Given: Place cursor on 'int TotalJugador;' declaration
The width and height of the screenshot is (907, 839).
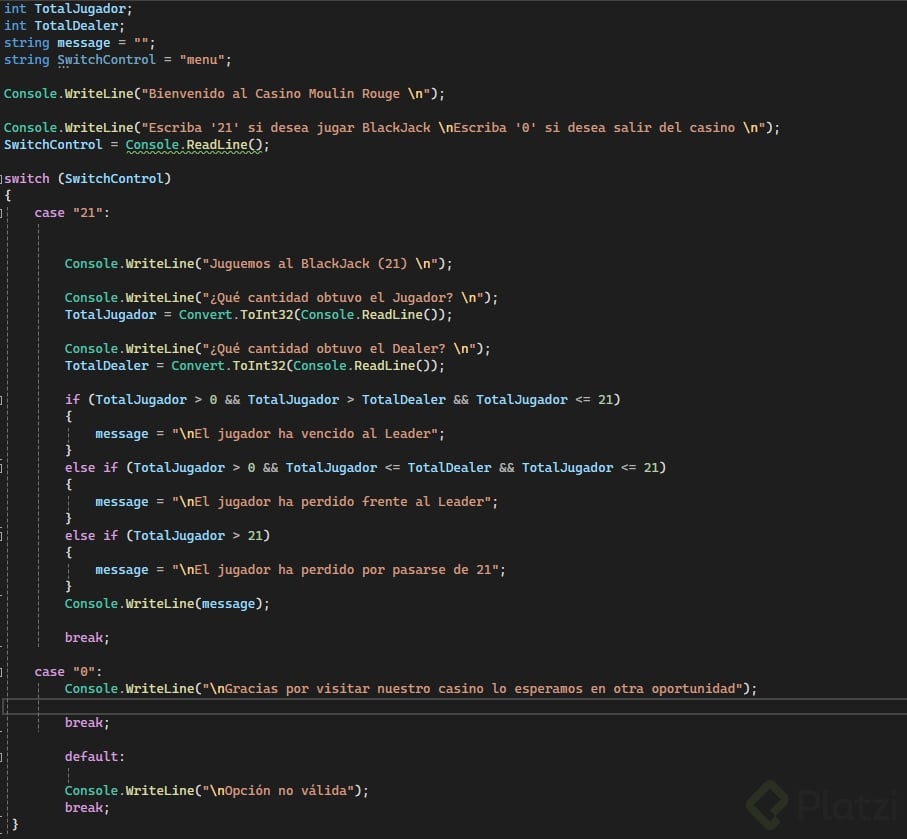Looking at the screenshot, I should coord(68,9).
